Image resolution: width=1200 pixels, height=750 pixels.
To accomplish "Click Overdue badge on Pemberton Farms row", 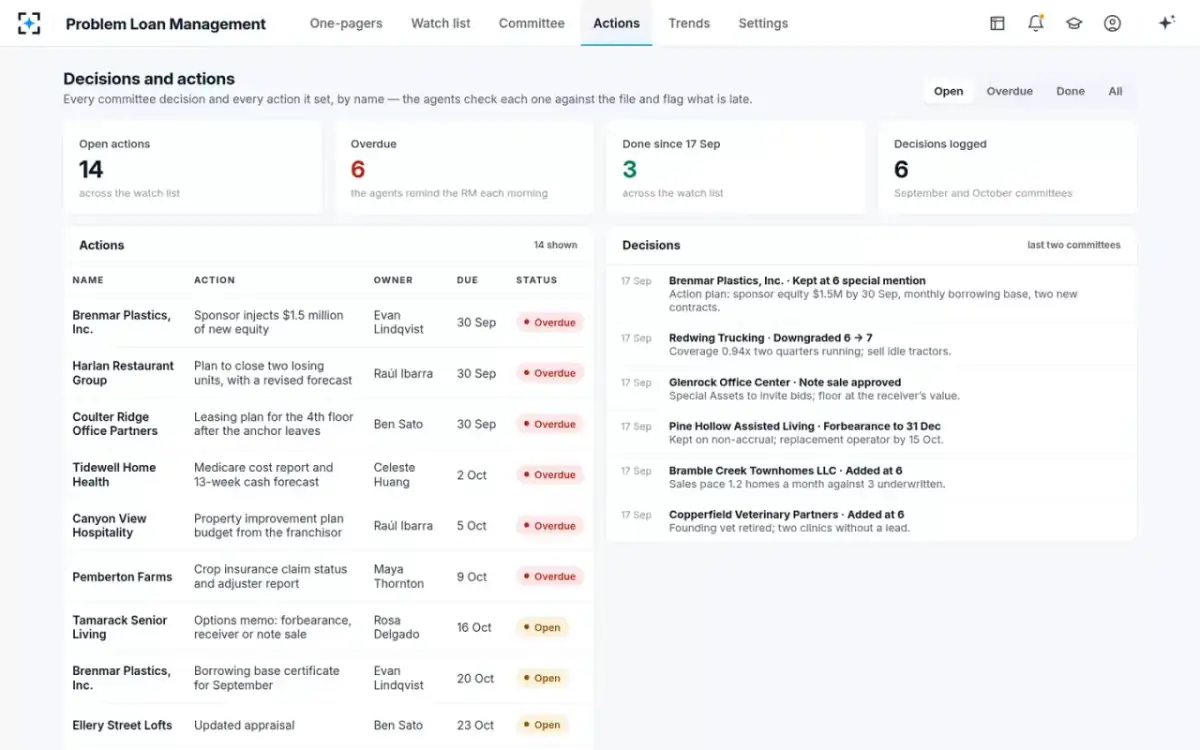I will pos(549,576).
